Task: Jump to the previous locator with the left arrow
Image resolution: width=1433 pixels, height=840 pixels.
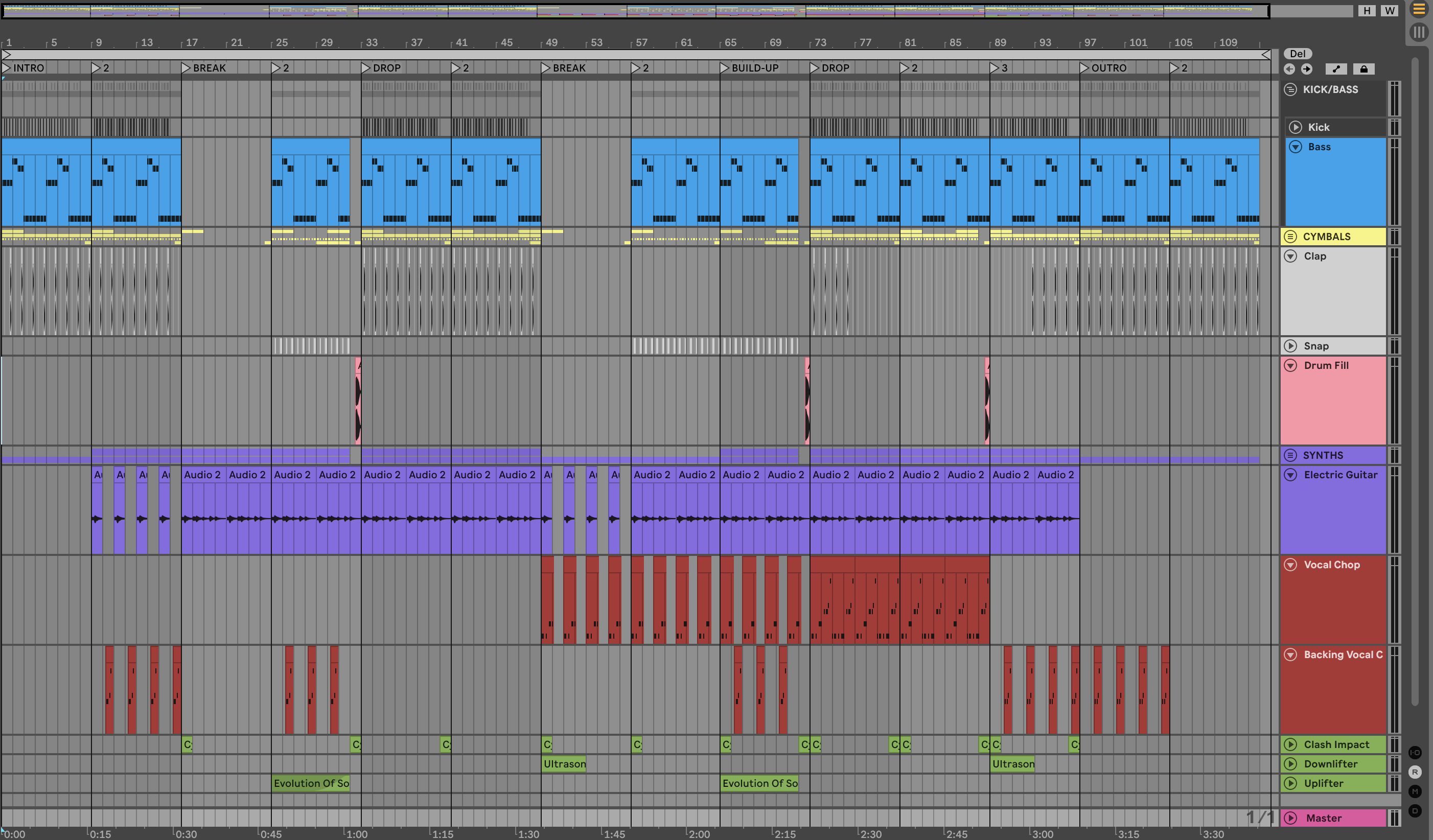Action: [x=1289, y=69]
